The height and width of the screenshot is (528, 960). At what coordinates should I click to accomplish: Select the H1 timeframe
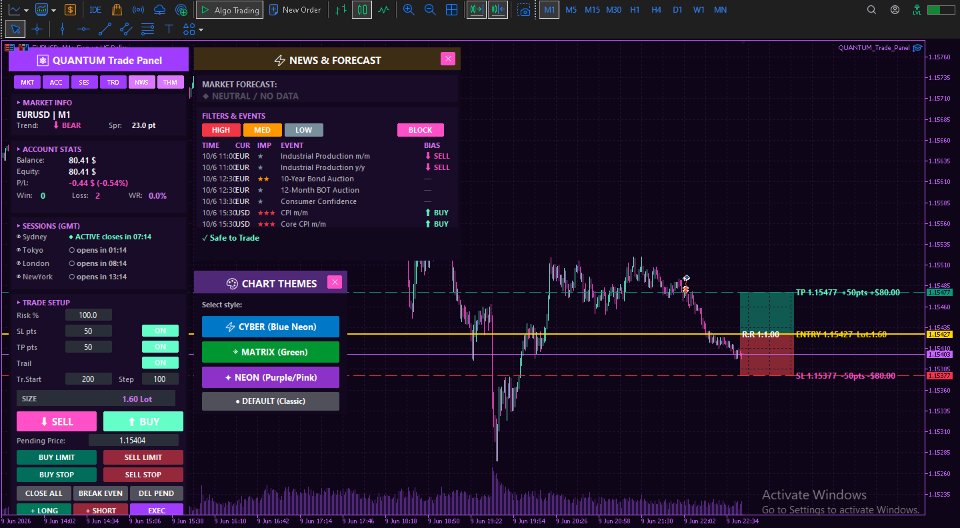coord(635,10)
